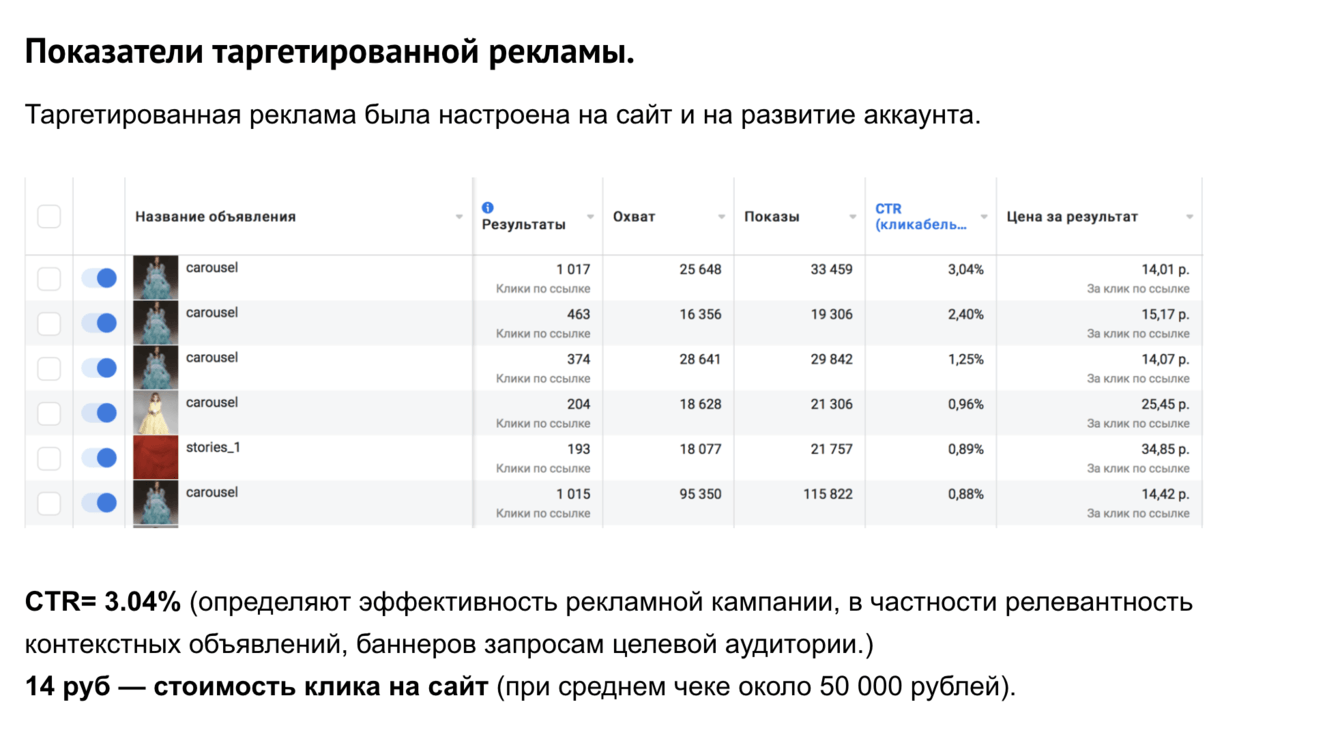Sort by the CTR (кликабельность) column header
1340x756 pixels.
point(920,217)
